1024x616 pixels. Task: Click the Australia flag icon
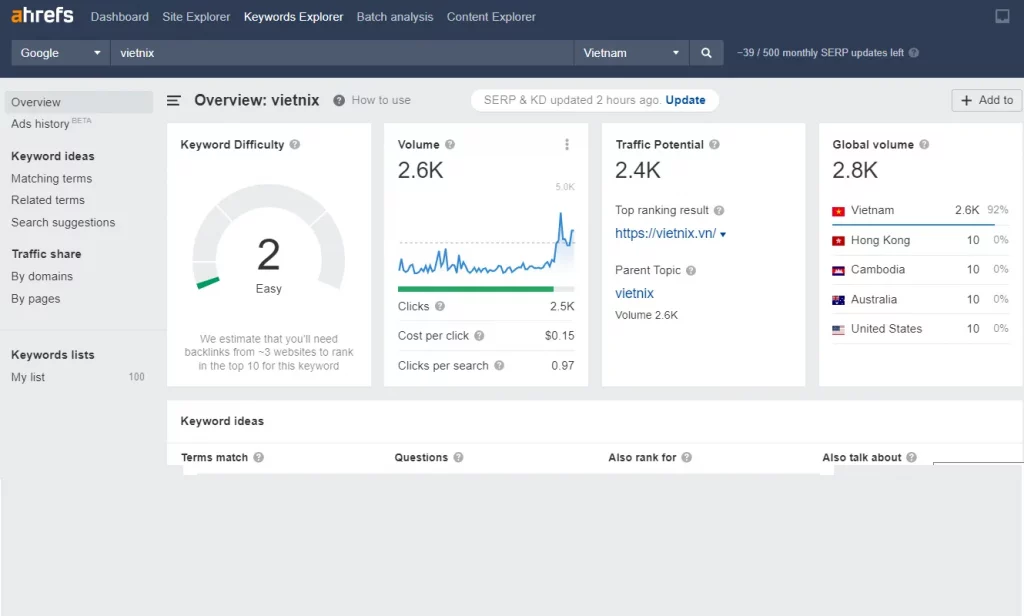(838, 300)
